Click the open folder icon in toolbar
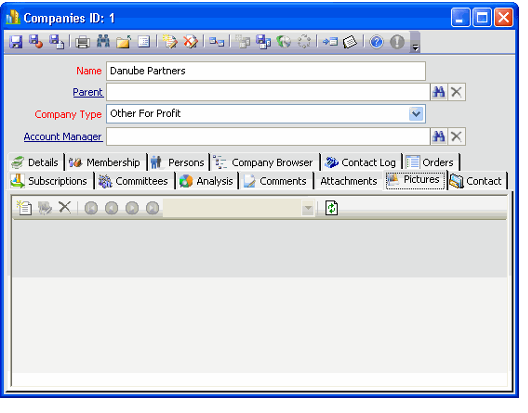This screenshot has width=528, height=413. (123, 42)
